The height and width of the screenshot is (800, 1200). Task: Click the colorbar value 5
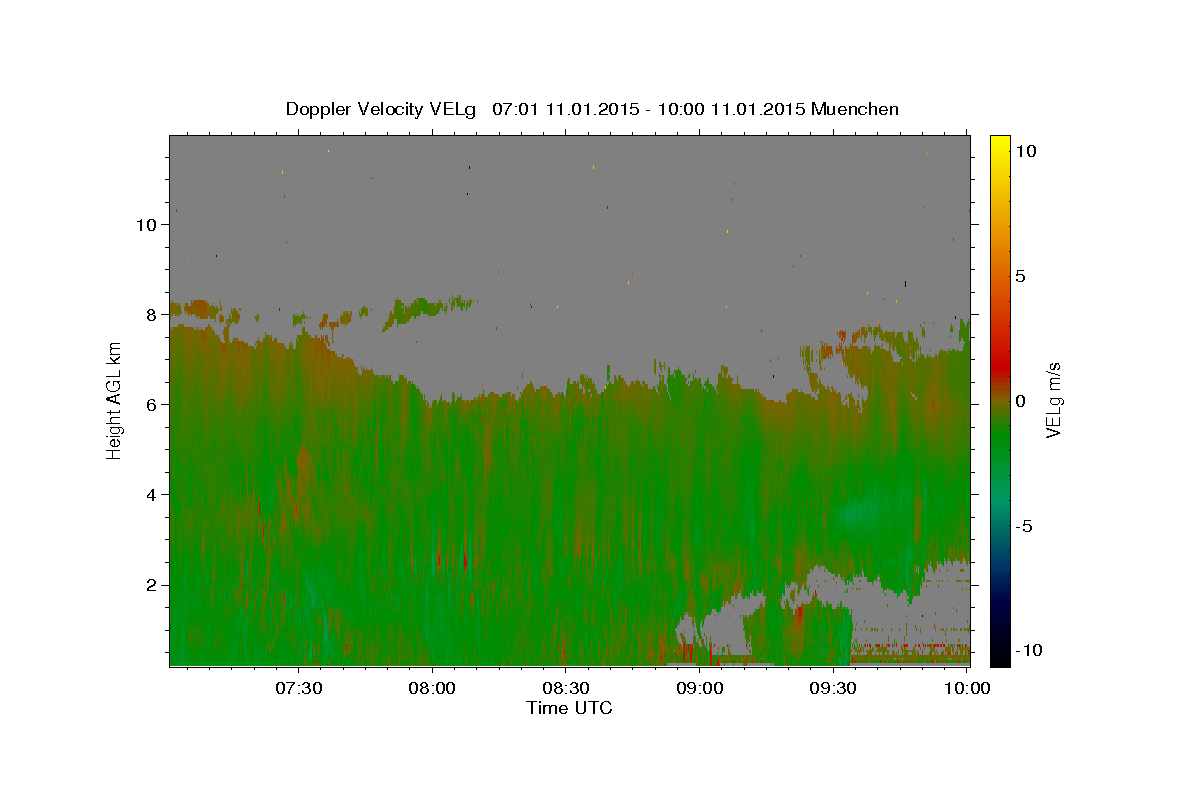1020,276
